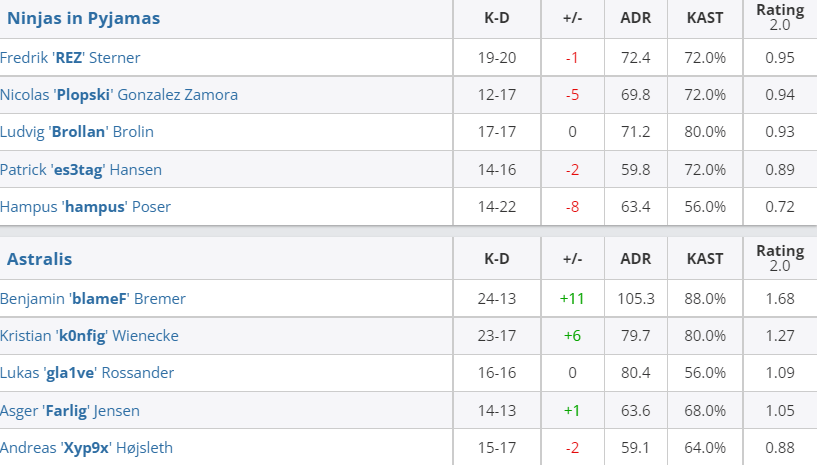Image resolution: width=817 pixels, height=465 pixels.
Task: Select hampus's 14-22 K-D cell
Action: tap(497, 207)
